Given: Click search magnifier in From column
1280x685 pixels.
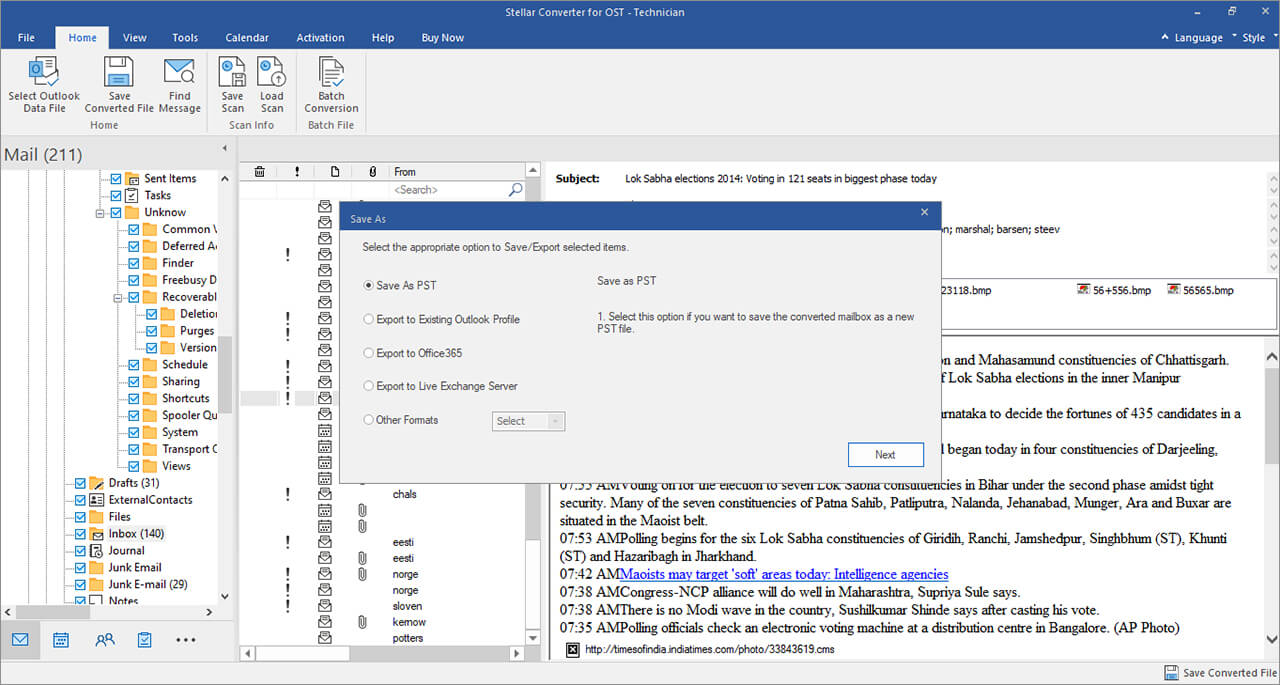Looking at the screenshot, I should pos(515,190).
